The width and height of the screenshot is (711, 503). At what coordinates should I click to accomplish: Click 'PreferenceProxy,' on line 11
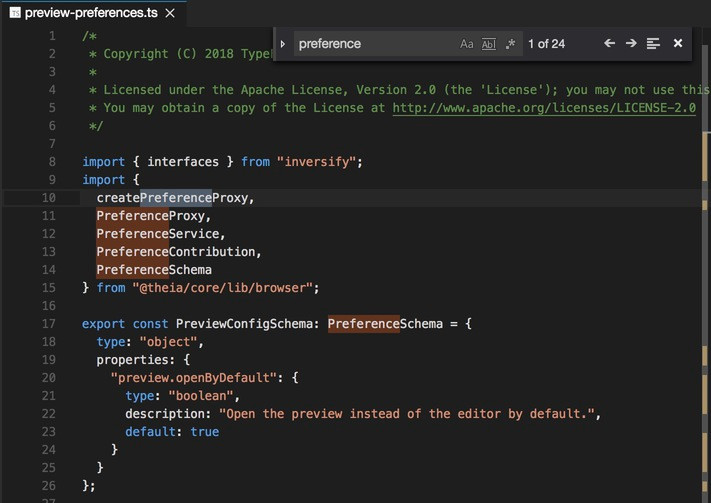153,216
